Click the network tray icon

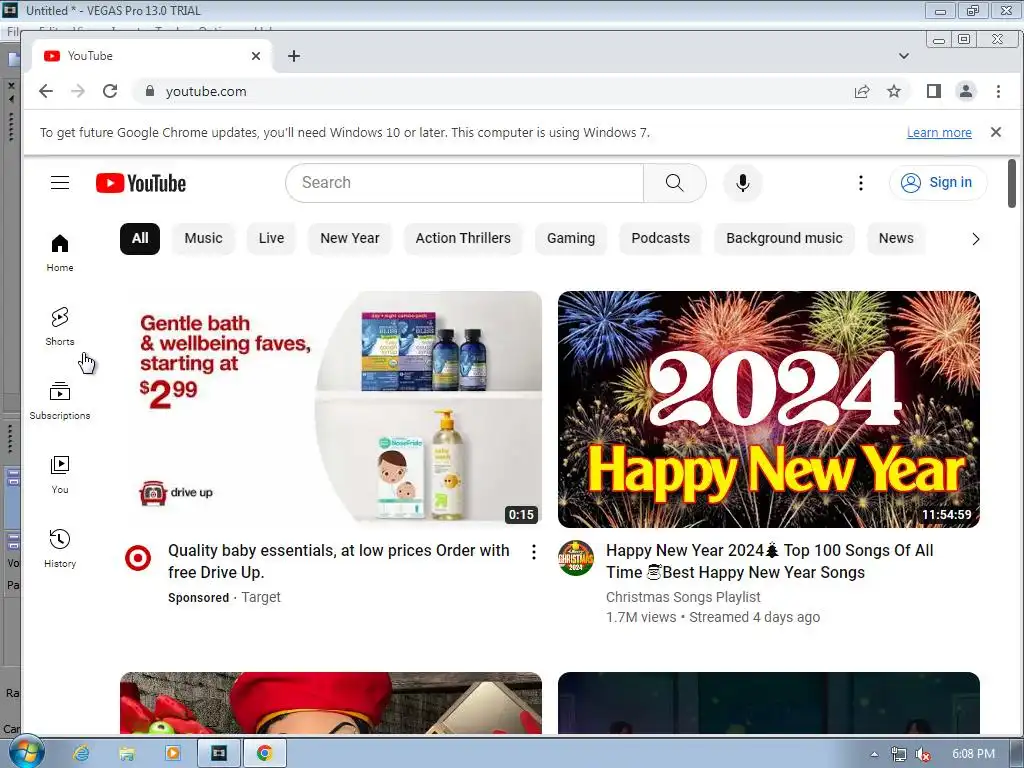899,754
